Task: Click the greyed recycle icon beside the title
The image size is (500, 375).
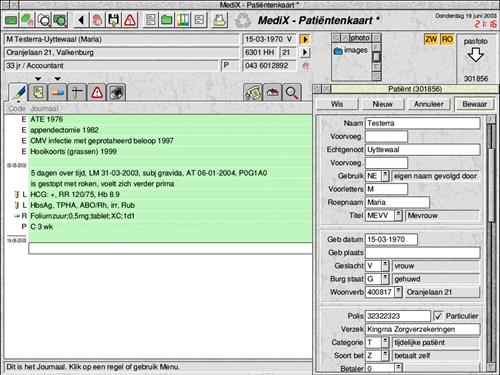Action: [x=243, y=20]
